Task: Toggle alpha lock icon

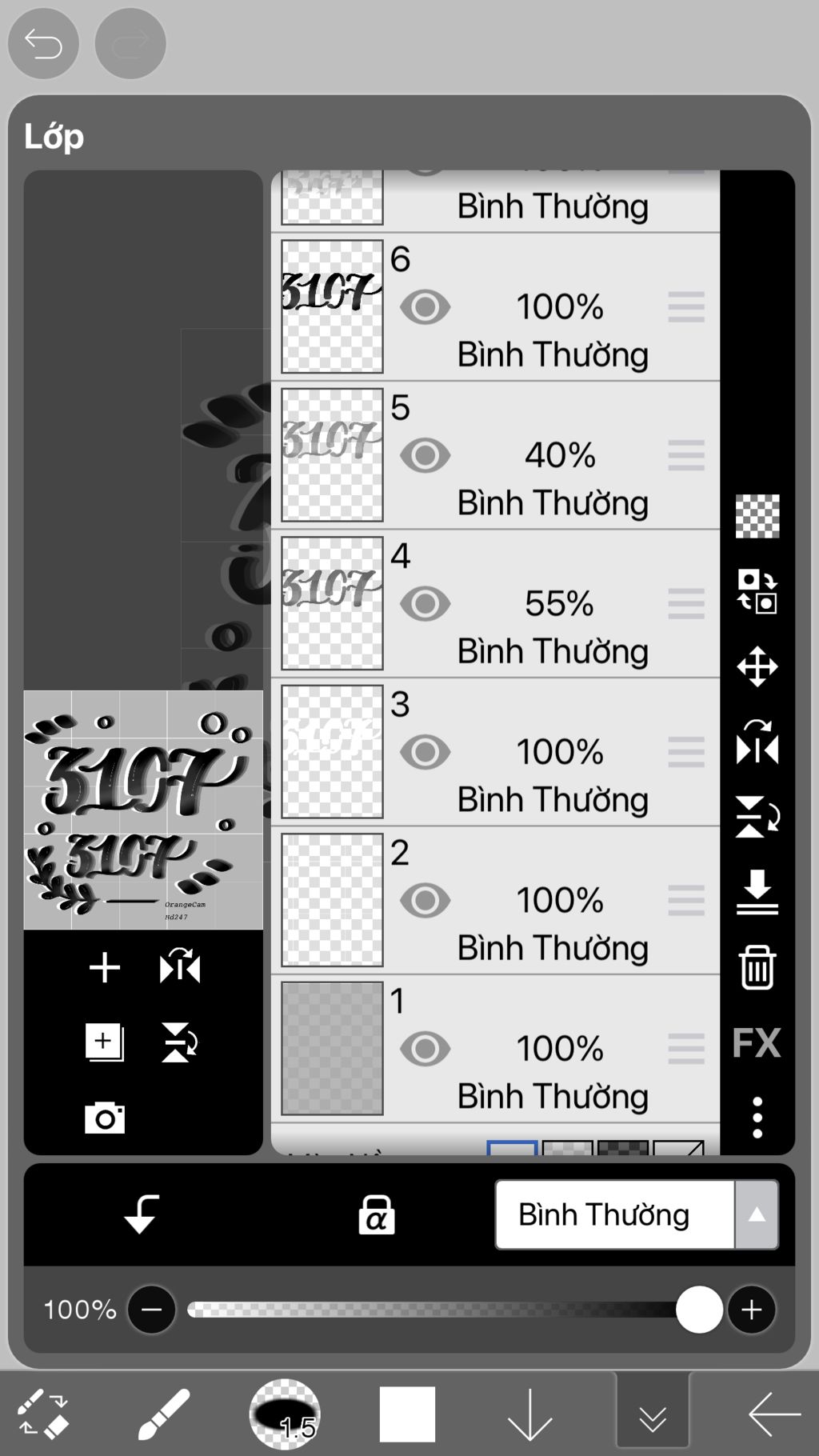Action: (x=376, y=1214)
